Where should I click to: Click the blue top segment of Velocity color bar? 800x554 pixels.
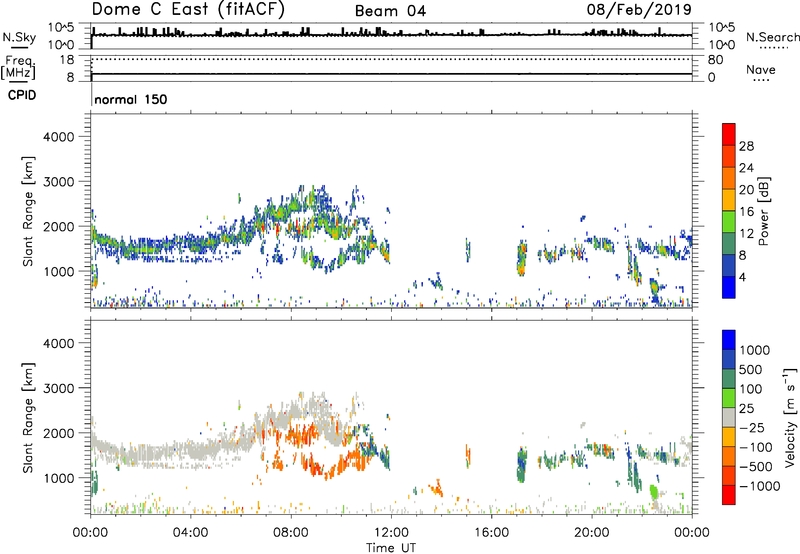(x=729, y=340)
